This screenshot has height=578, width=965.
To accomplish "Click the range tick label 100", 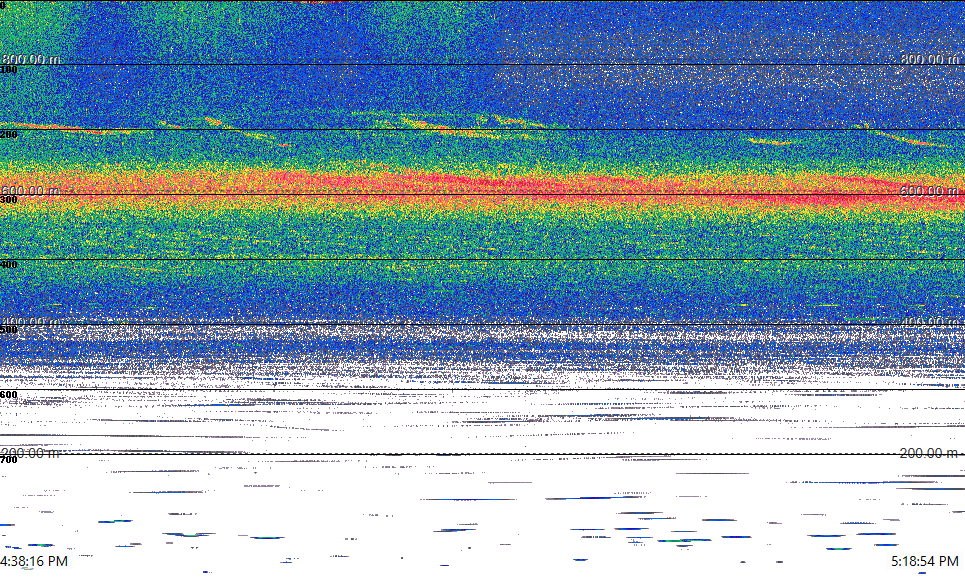I will point(9,70).
